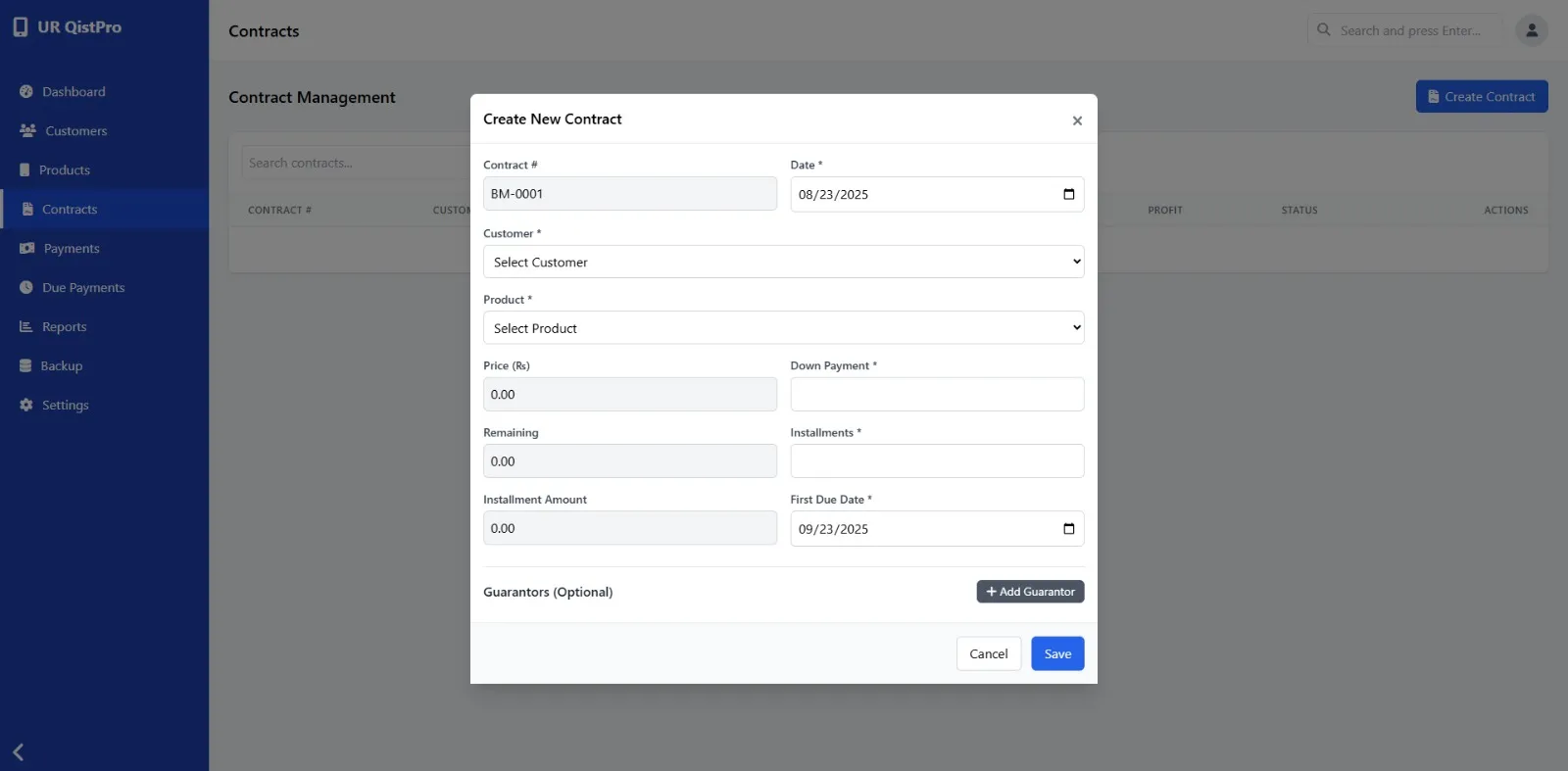Open the Reports menu item
This screenshot has width=1568, height=771.
click(x=64, y=327)
